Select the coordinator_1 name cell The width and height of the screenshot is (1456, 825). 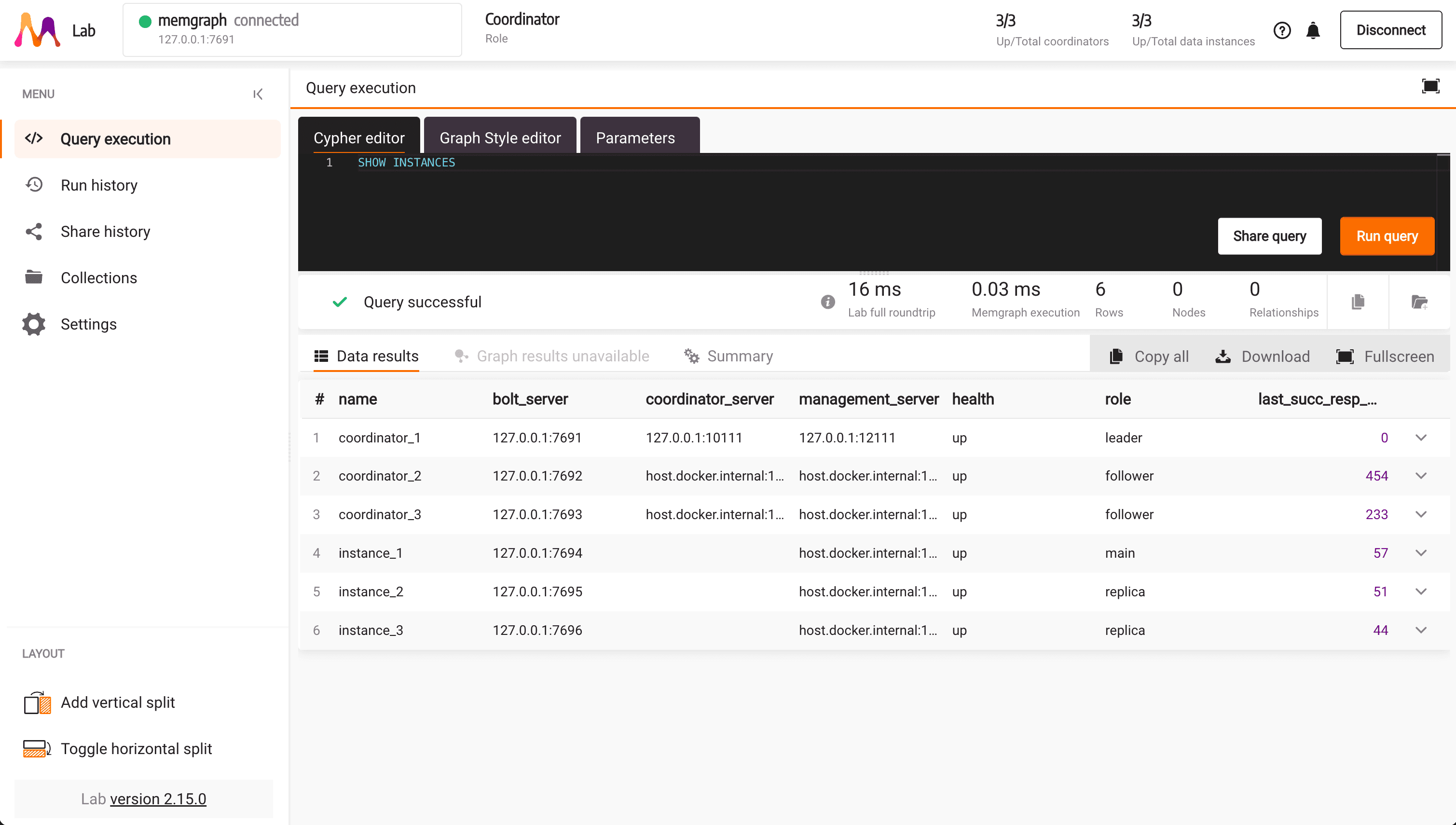[x=380, y=438]
